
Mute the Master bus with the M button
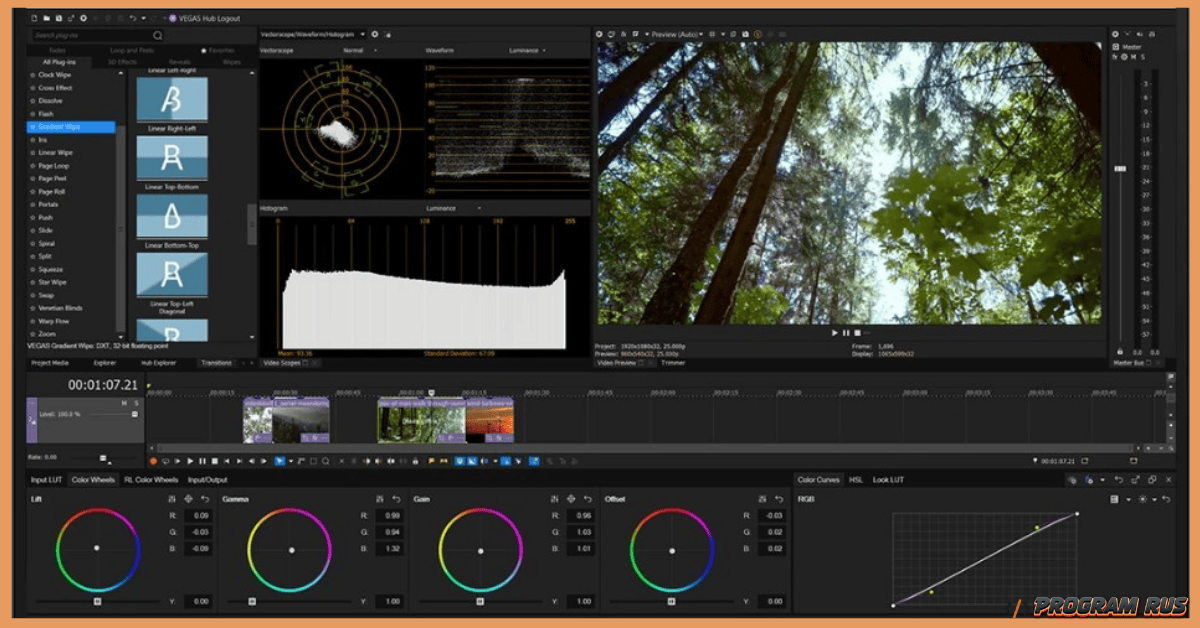click(1134, 57)
